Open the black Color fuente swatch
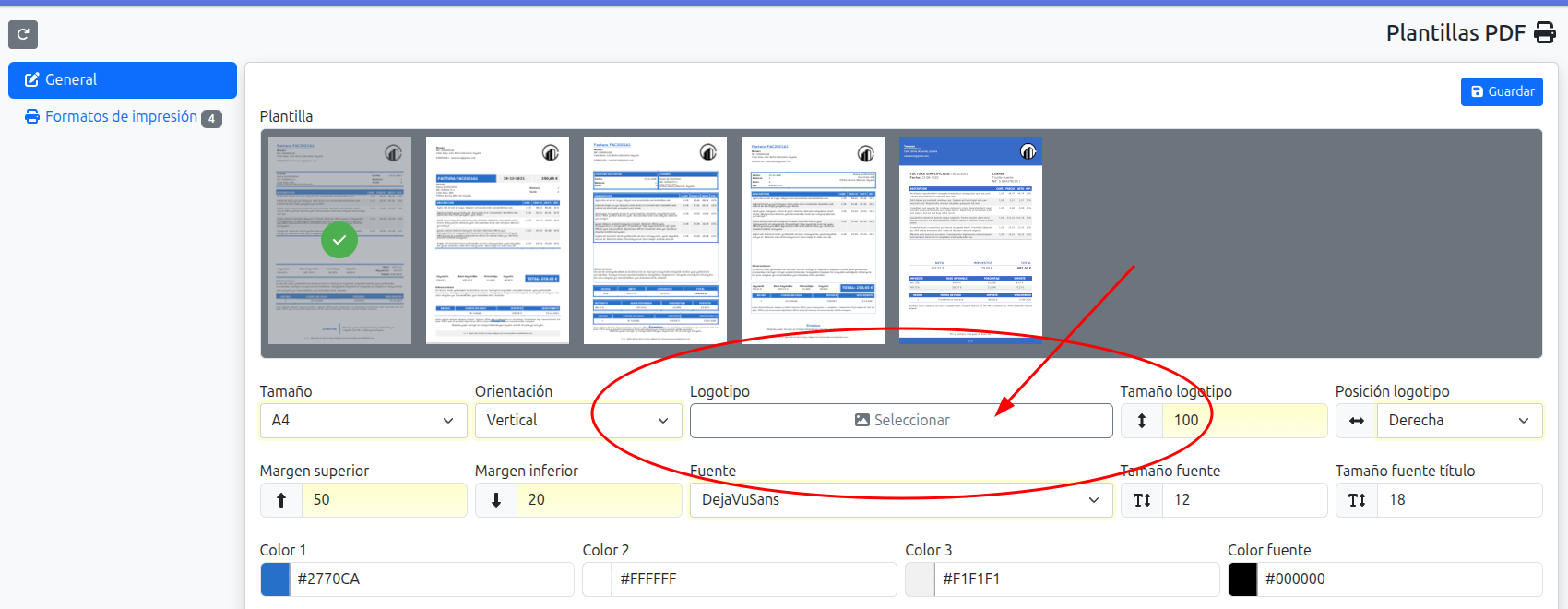Viewport: 1568px width, 609px height. 1242,579
